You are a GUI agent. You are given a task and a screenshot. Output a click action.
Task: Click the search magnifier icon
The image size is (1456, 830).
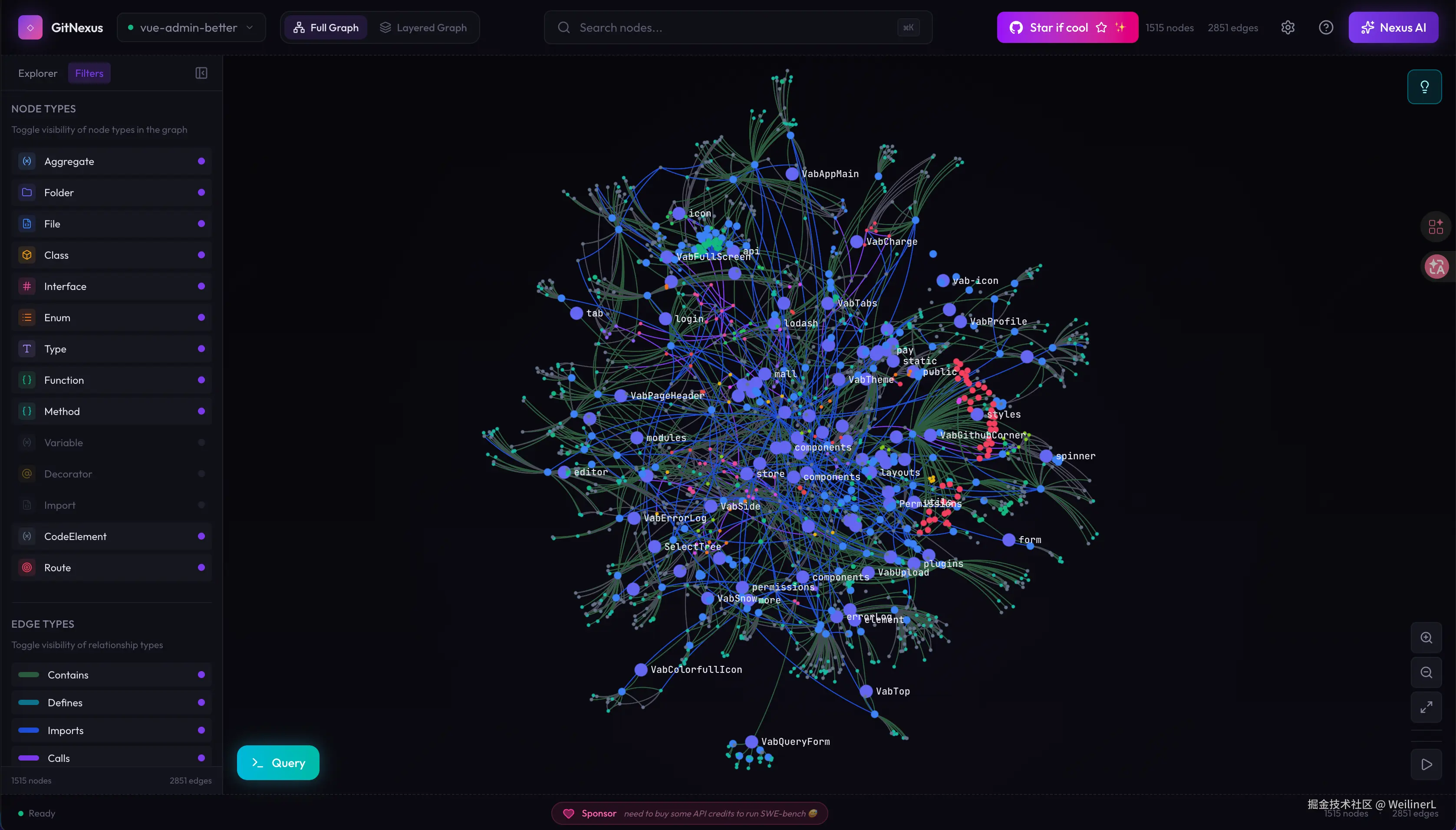pyautogui.click(x=563, y=27)
